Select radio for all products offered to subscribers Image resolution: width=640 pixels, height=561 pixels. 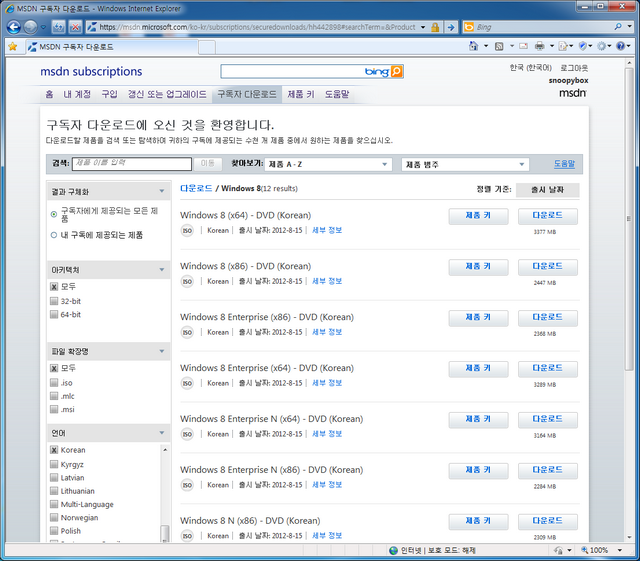[x=53, y=214]
